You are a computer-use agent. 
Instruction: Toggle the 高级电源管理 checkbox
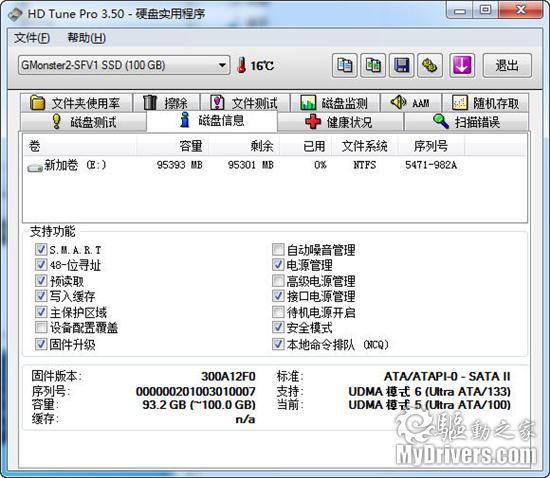278,281
